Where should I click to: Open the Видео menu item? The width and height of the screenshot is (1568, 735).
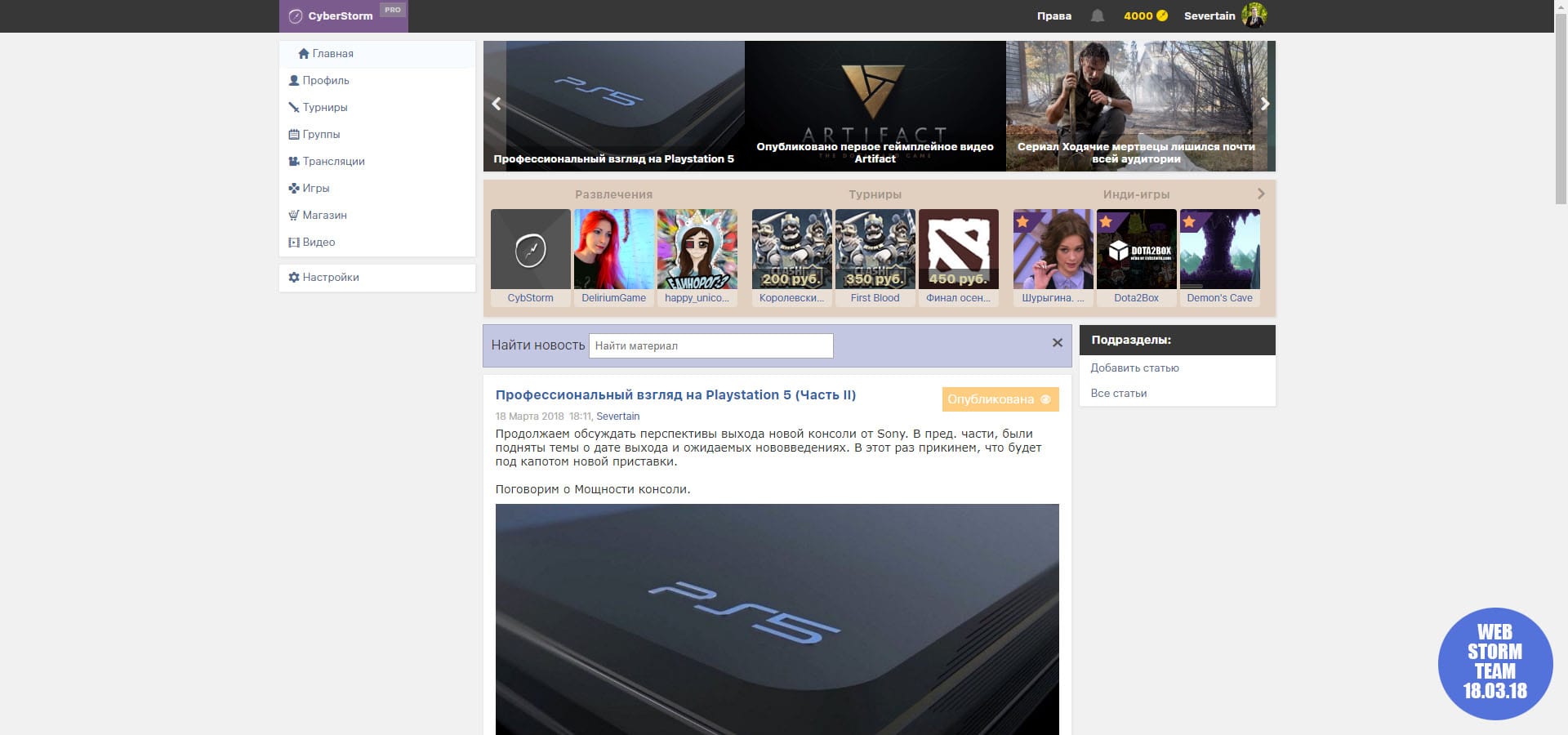coord(377,242)
